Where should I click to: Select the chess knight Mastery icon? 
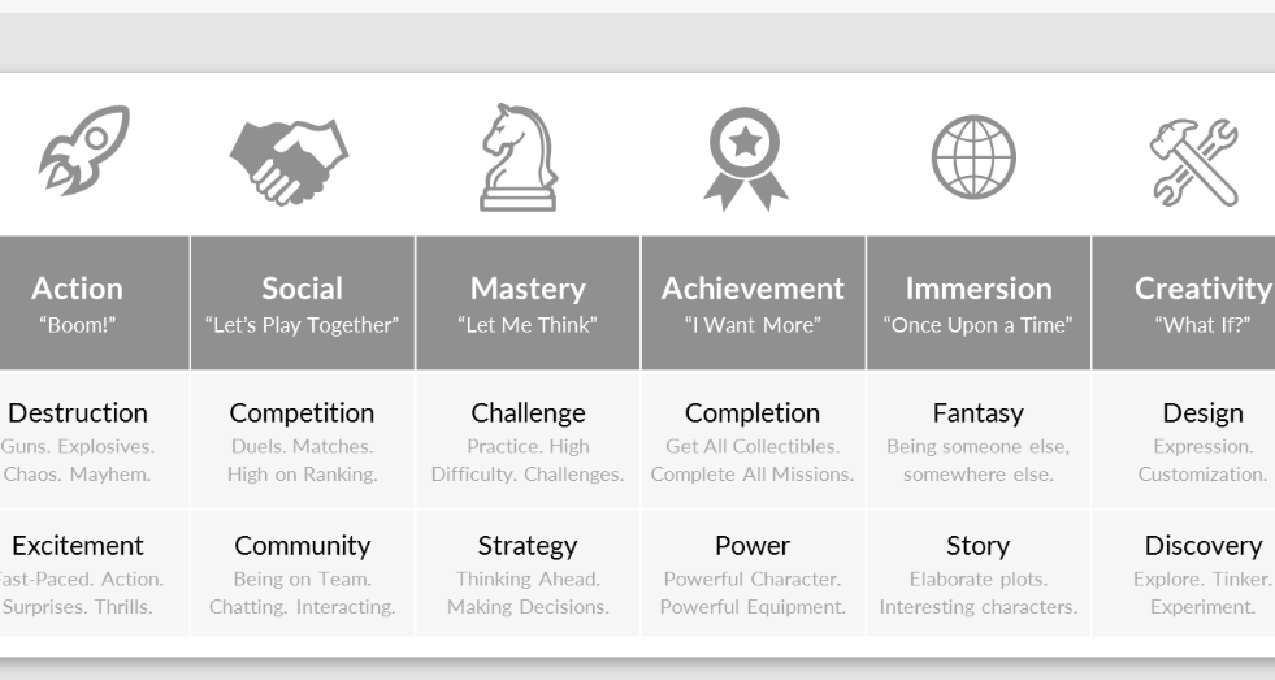click(518, 158)
